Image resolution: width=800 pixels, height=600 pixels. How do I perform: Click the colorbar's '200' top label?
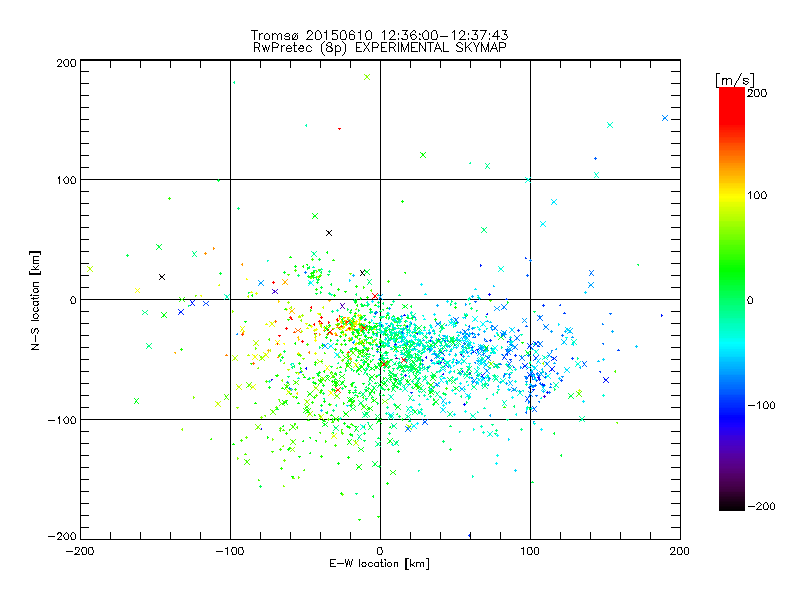pyautogui.click(x=757, y=93)
